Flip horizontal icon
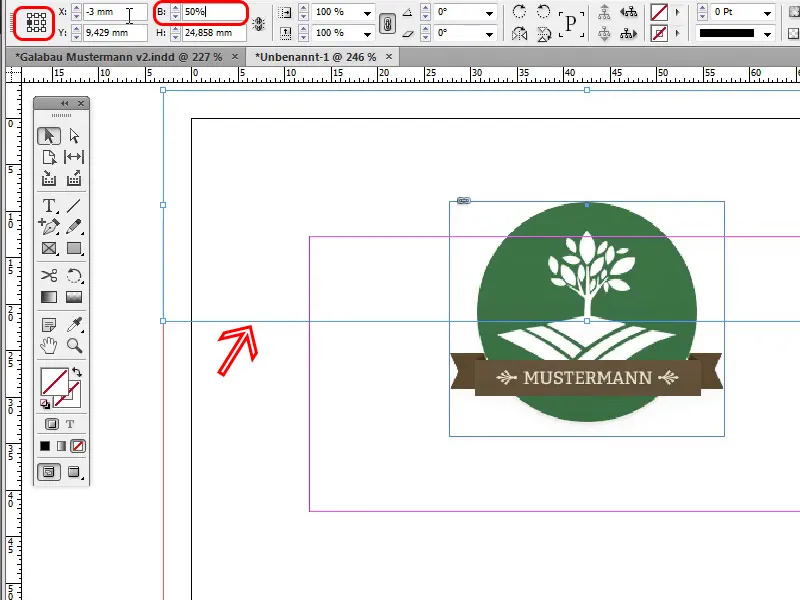The image size is (800, 600). pos(519,34)
